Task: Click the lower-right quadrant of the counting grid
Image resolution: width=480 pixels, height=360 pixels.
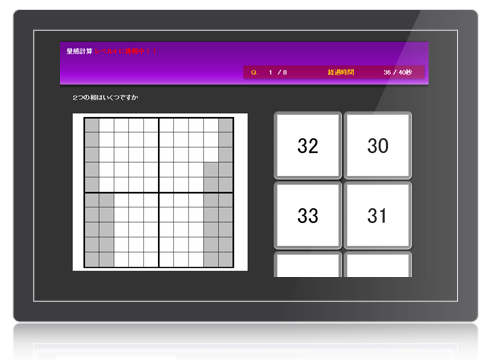Action: [x=196, y=230]
